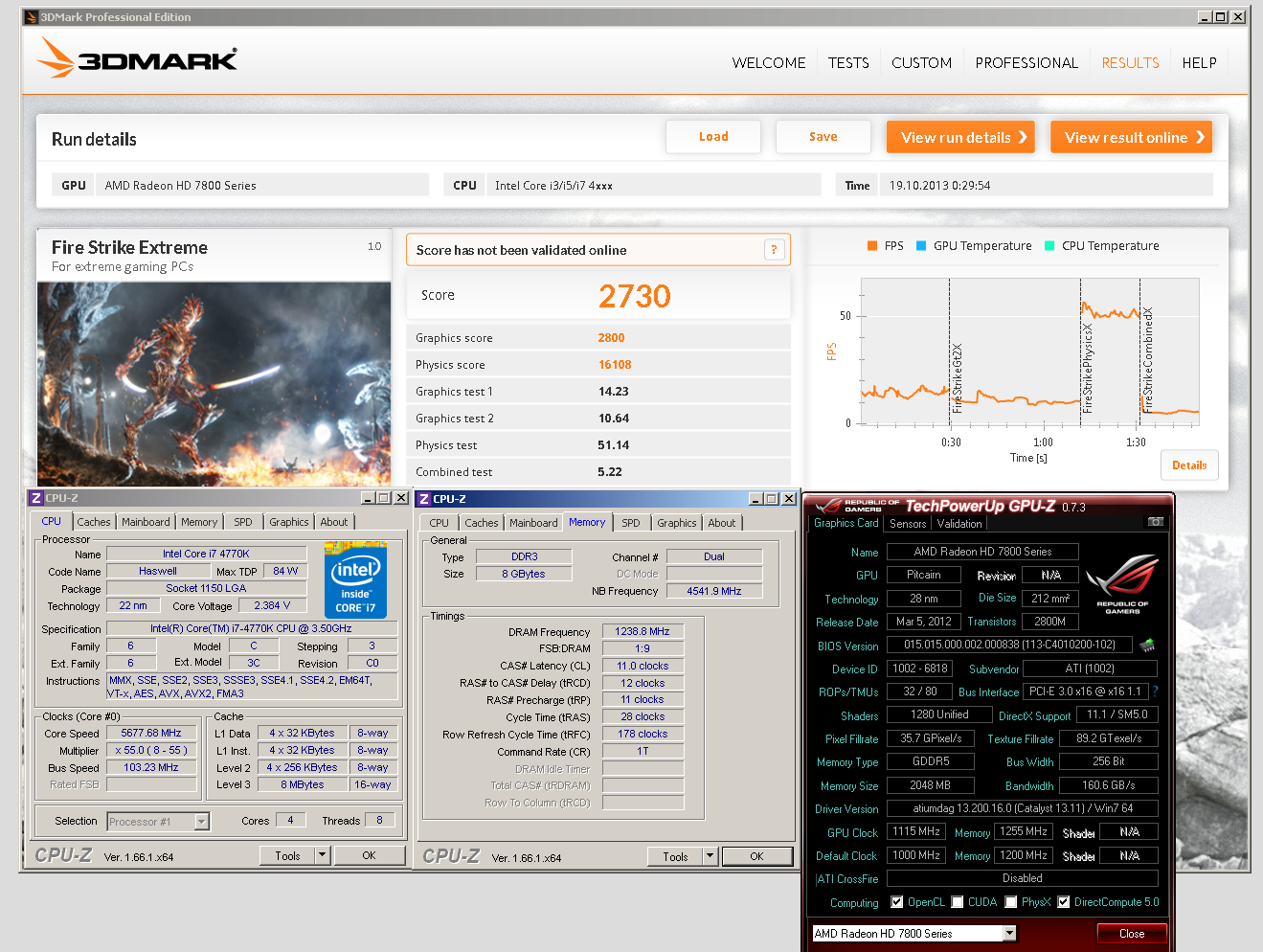Switch to Caches tab in the CPU tab CPU-Z window

coord(94,522)
